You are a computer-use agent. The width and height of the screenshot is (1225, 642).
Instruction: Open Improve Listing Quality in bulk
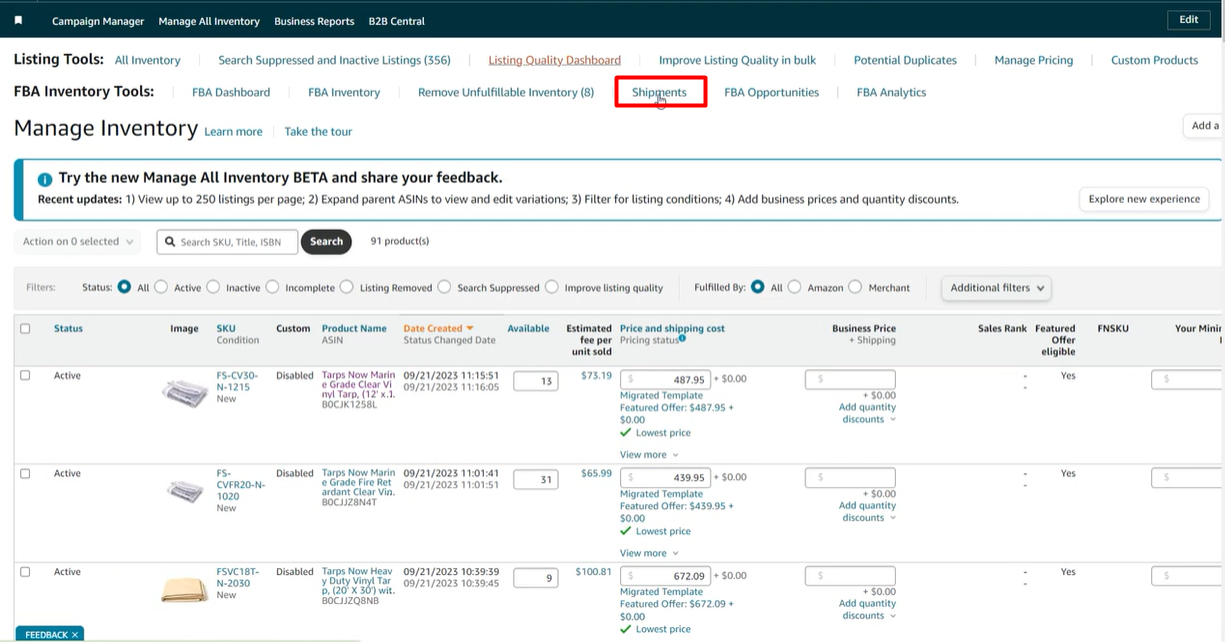[737, 60]
